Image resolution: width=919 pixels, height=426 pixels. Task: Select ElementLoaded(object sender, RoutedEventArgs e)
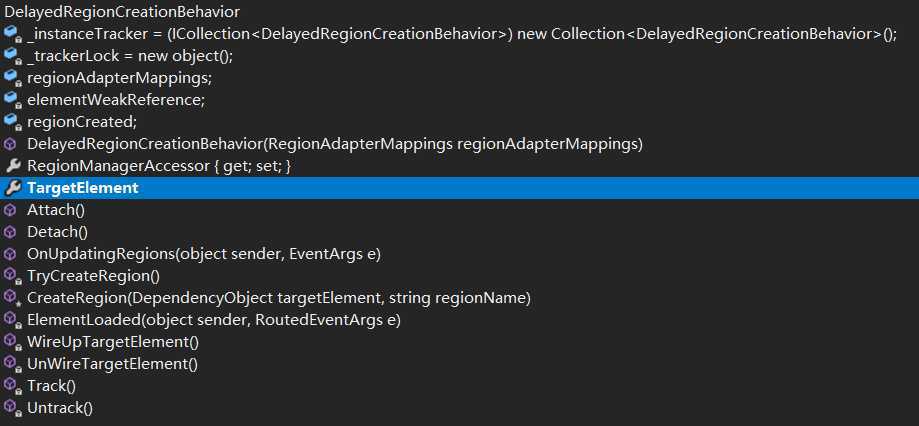pyautogui.click(x=214, y=320)
